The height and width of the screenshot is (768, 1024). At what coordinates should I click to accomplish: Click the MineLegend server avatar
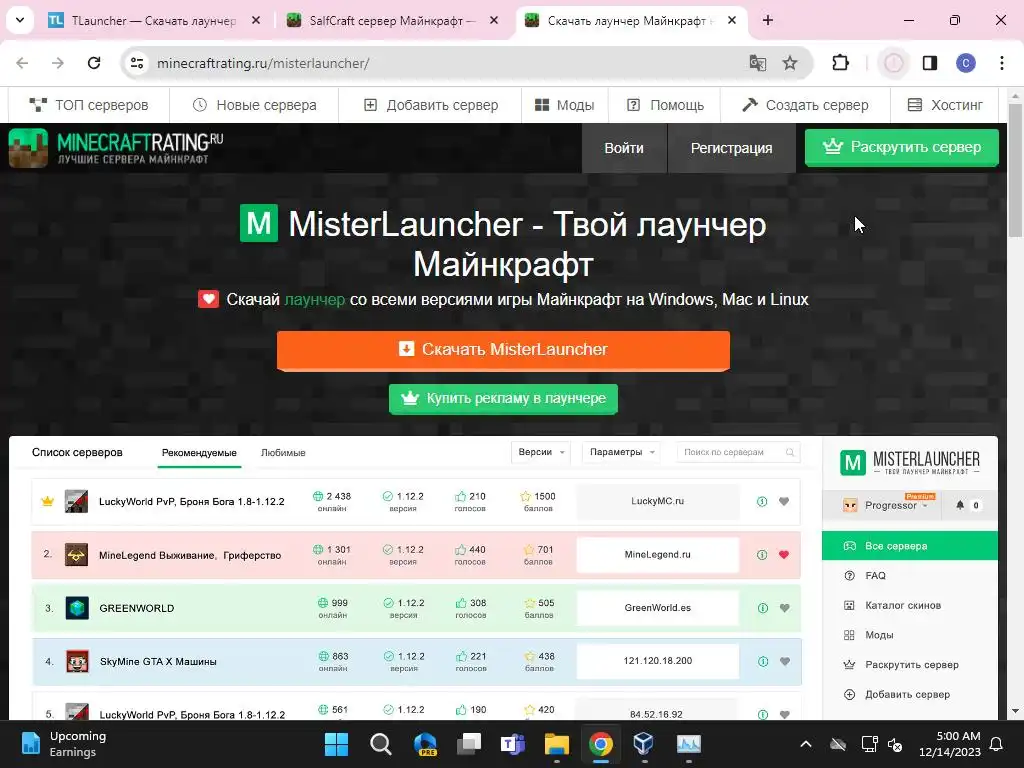click(76, 555)
